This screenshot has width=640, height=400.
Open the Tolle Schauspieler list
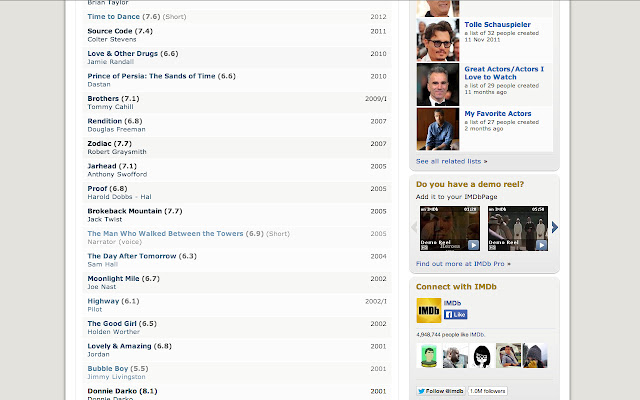pos(498,24)
